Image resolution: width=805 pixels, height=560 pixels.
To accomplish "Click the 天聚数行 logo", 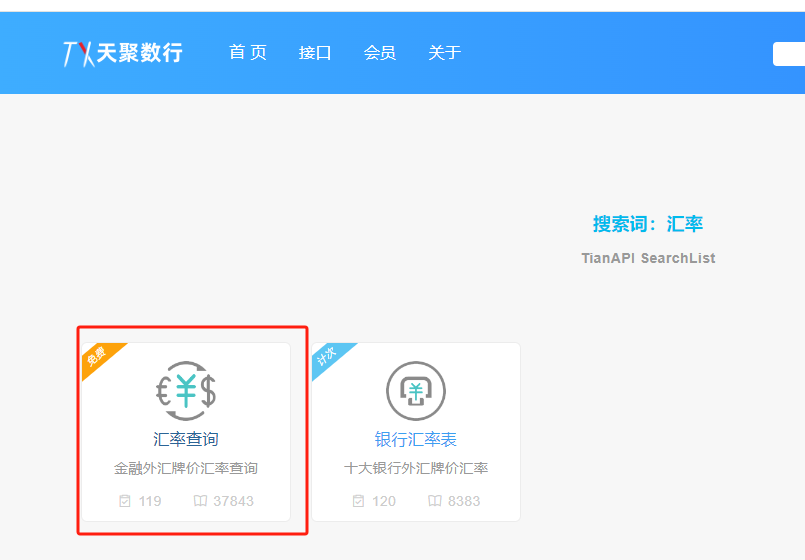I will click(x=123, y=53).
